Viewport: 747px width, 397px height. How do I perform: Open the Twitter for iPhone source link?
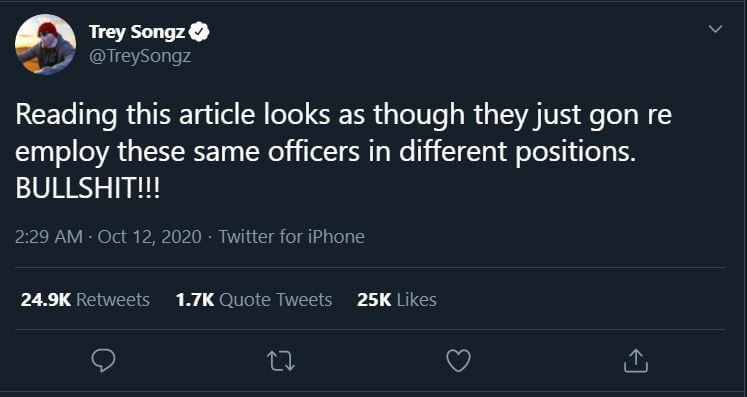[292, 236]
